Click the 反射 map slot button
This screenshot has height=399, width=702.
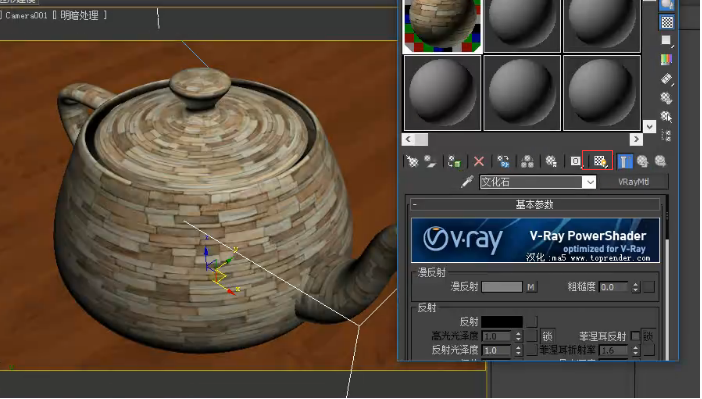coord(531,322)
